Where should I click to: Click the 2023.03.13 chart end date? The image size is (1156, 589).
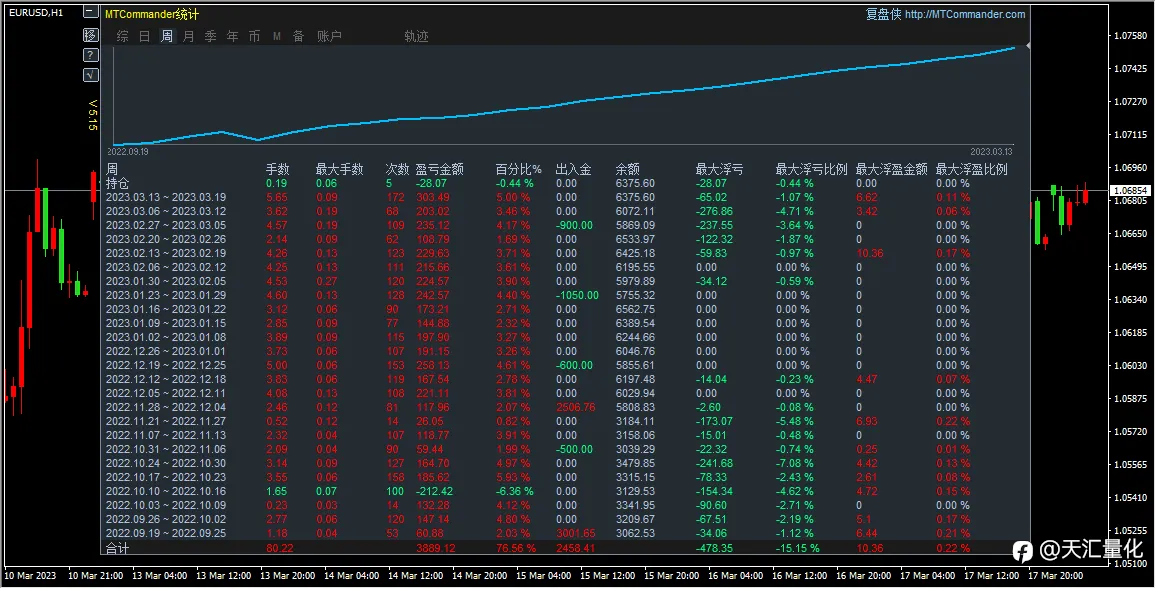(x=991, y=152)
